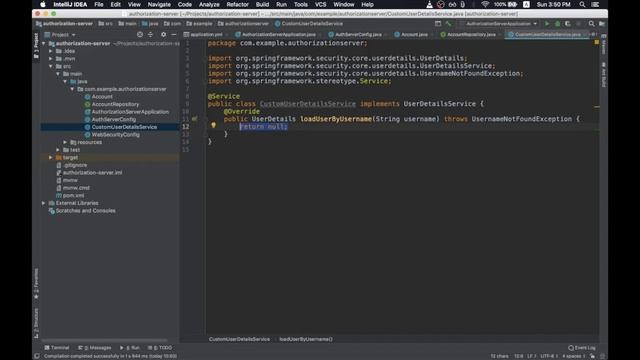Click macOS Spotlight search icon
This screenshot has width=640, height=360.
coord(582,4)
